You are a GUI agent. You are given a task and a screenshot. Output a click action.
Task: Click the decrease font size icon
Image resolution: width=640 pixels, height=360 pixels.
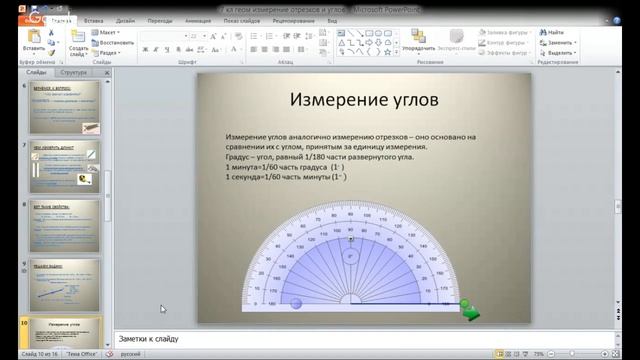[223, 37]
